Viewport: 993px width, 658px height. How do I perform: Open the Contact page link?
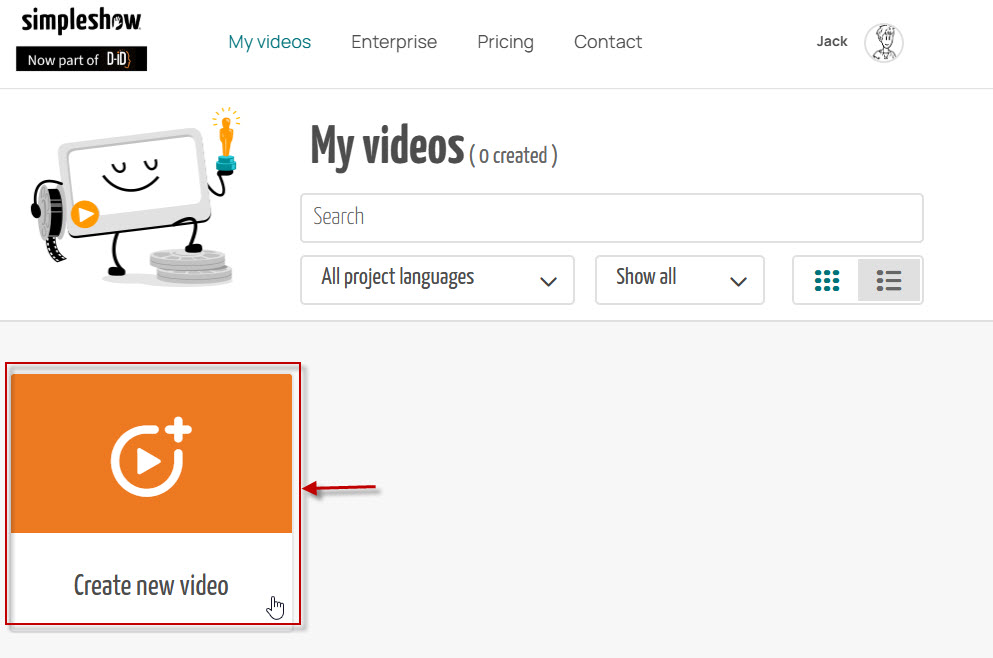pyautogui.click(x=608, y=42)
